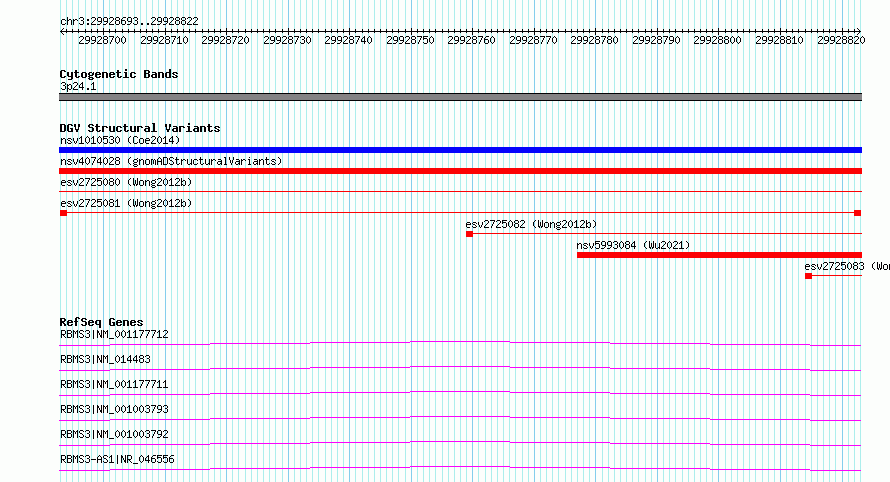Open variant nsv4074028 gnomADStructuralVariants label

pos(171,161)
